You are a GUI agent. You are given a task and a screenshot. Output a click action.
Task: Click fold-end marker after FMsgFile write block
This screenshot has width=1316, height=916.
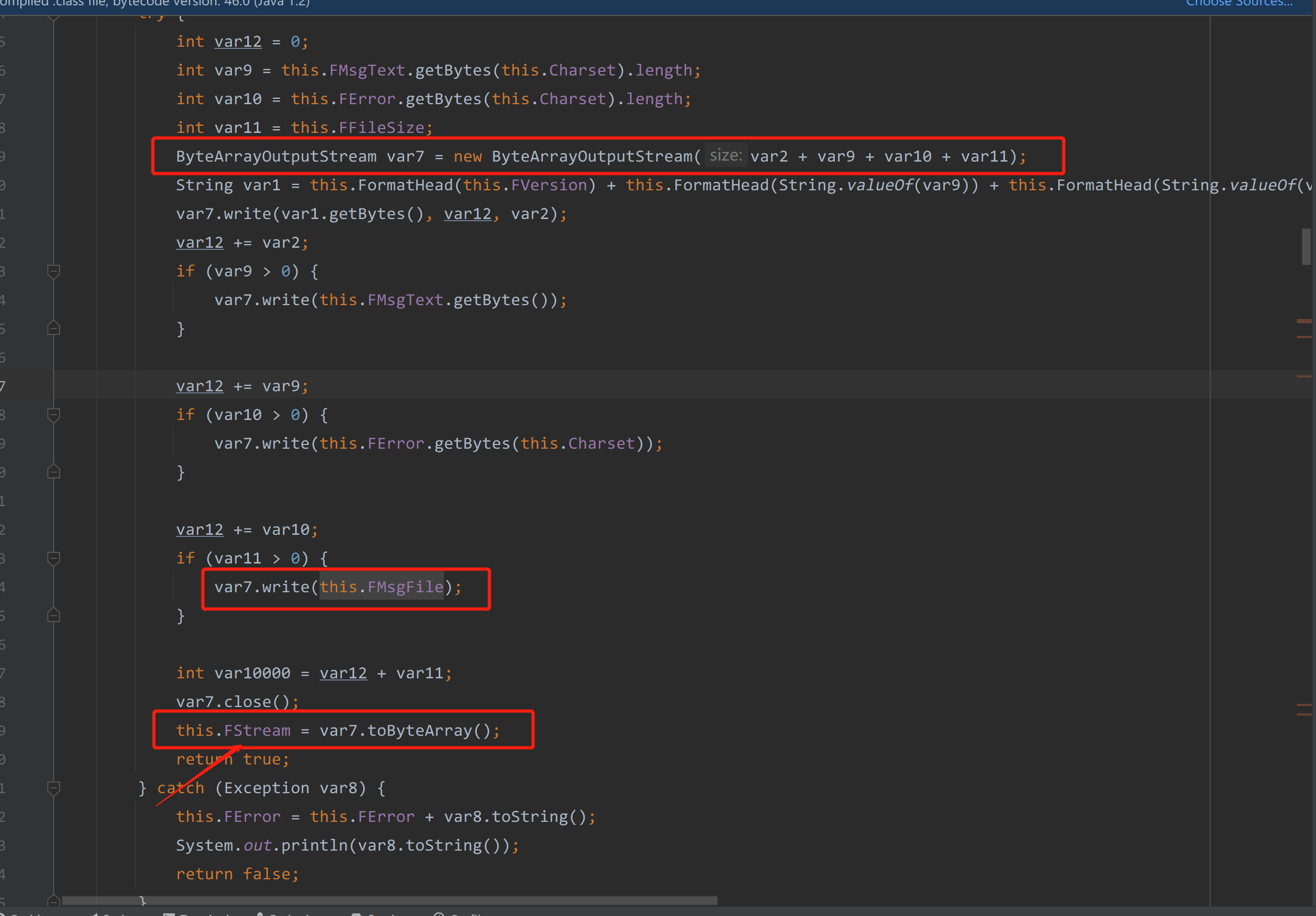pyautogui.click(x=53, y=616)
